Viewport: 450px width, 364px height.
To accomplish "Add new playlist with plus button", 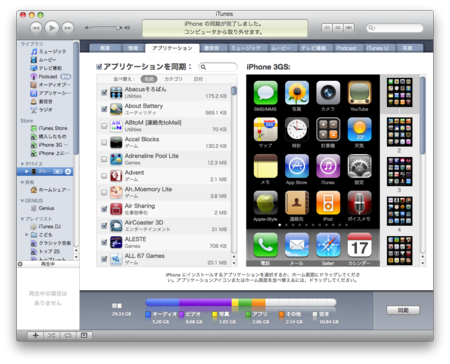I will (x=35, y=335).
